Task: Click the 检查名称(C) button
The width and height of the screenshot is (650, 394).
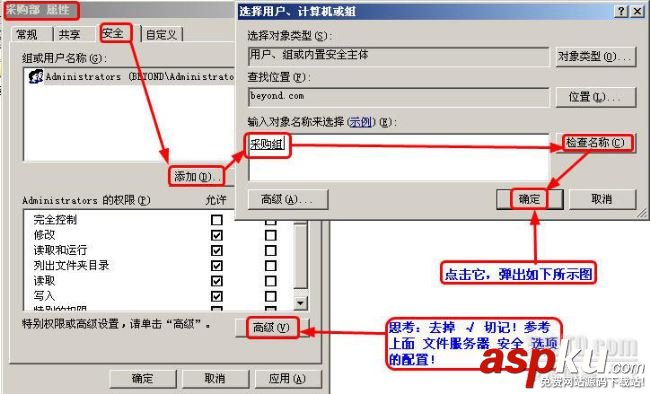Action: [595, 143]
